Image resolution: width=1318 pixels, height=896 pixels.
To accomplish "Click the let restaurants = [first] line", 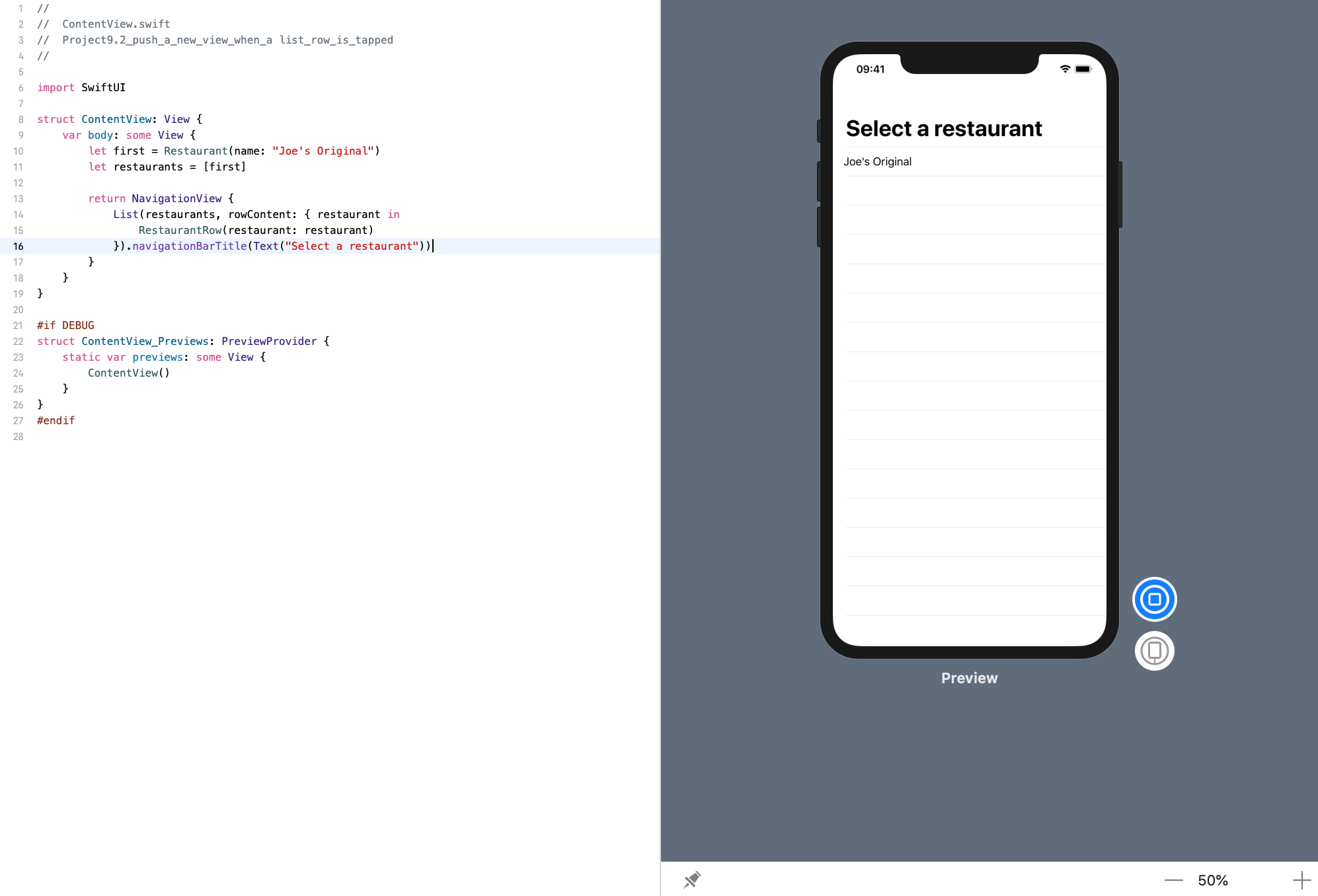I will pyautogui.click(x=167, y=167).
